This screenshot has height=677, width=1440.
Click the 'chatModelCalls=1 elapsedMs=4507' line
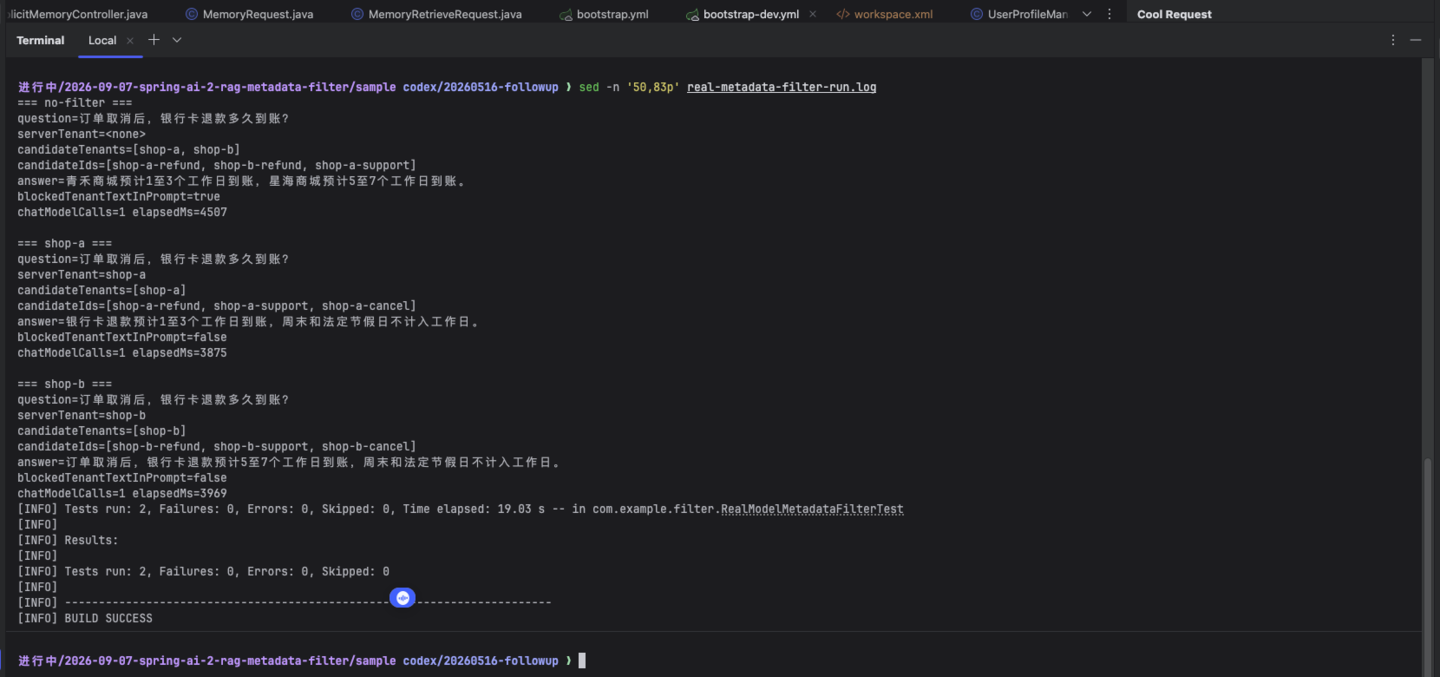[122, 212]
